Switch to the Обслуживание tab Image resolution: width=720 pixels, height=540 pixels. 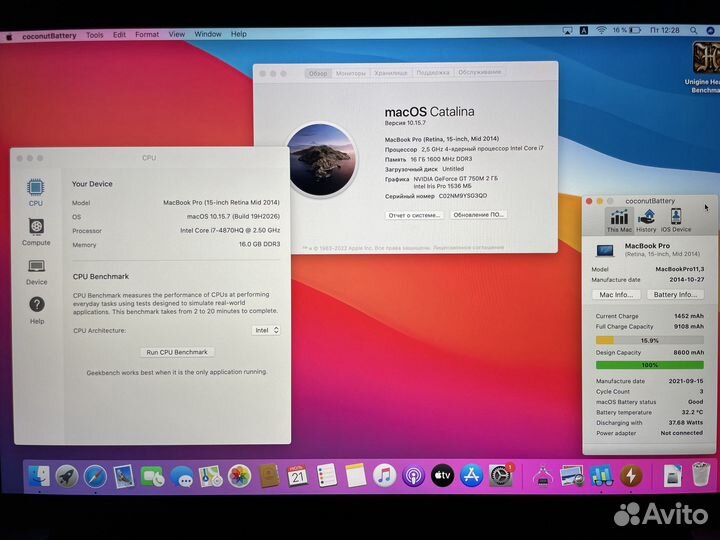[479, 72]
